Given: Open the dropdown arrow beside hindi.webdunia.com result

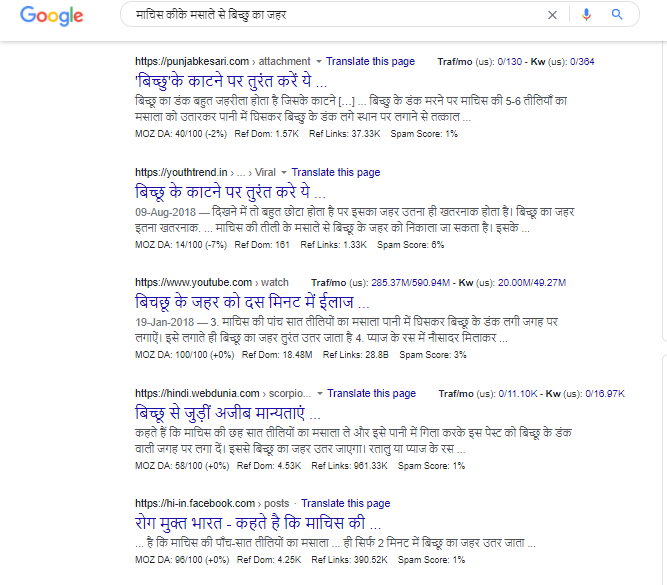Looking at the screenshot, I should [319, 394].
